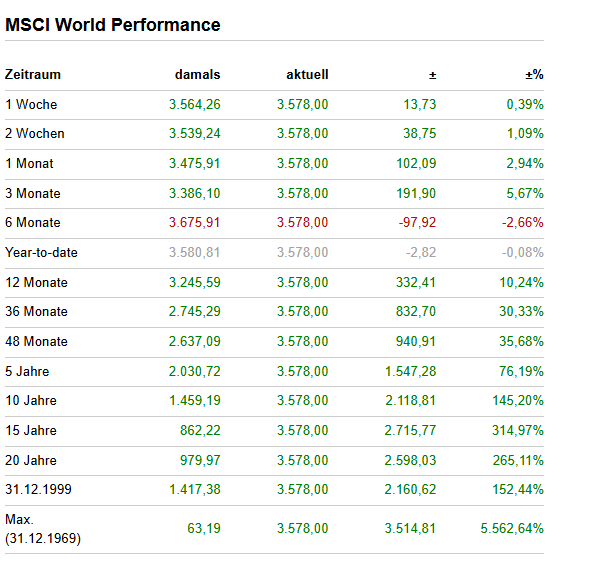The height and width of the screenshot is (576, 608).
Task: Select the 1 Woche row label
Action: click(x=31, y=105)
